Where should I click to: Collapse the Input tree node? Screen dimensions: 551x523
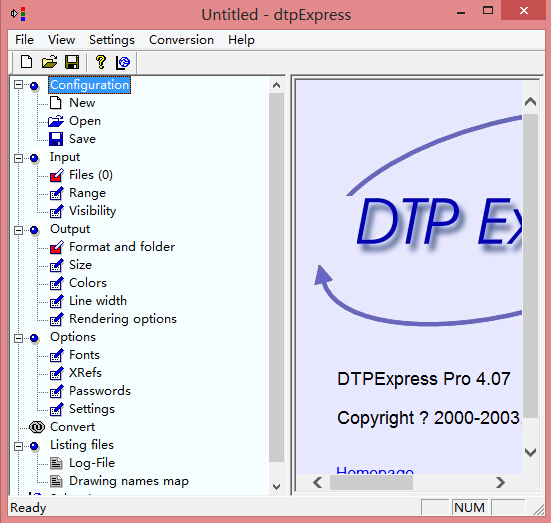[18, 159]
